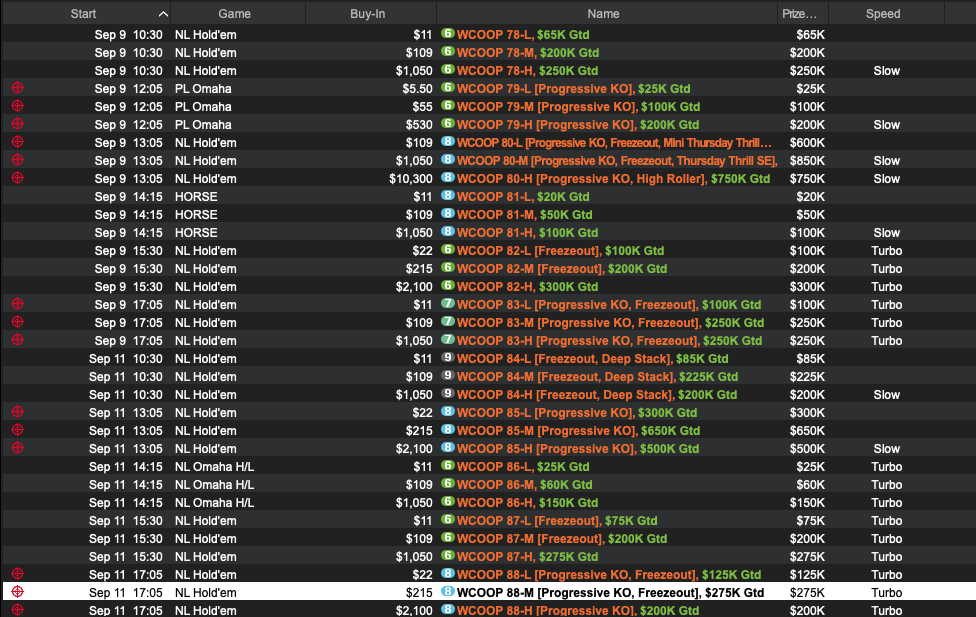
Task: Sort tournaments by the Game column header
Action: click(235, 14)
